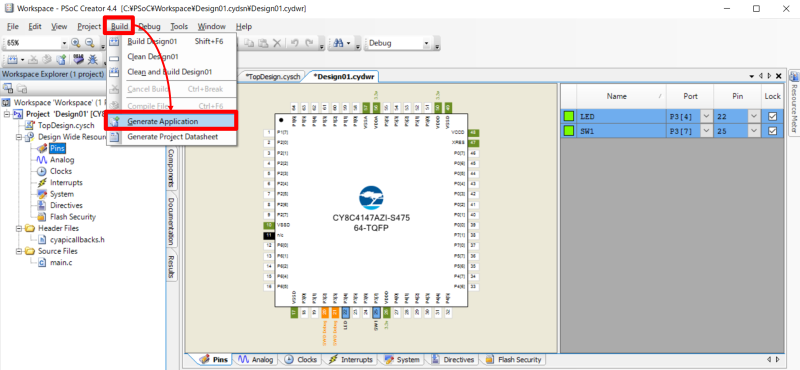Choose Generate Application from Build menu
Viewport: 800px width, 370px height.
[171, 121]
